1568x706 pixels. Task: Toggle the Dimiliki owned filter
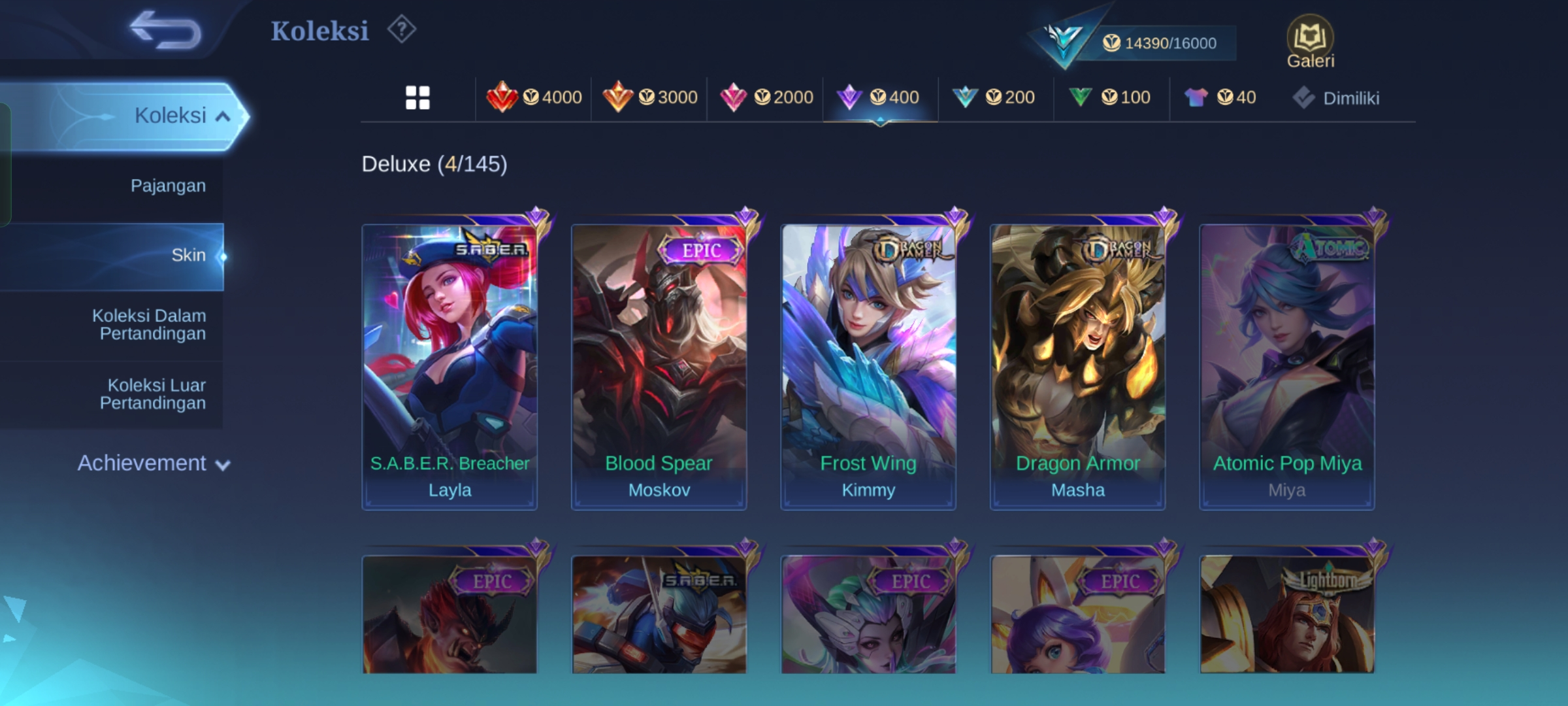[1335, 98]
